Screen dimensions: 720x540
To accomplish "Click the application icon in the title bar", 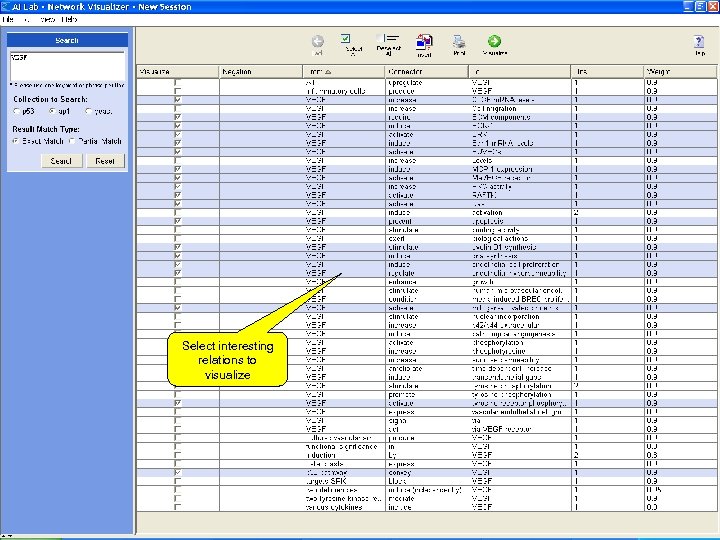I will point(5,6).
